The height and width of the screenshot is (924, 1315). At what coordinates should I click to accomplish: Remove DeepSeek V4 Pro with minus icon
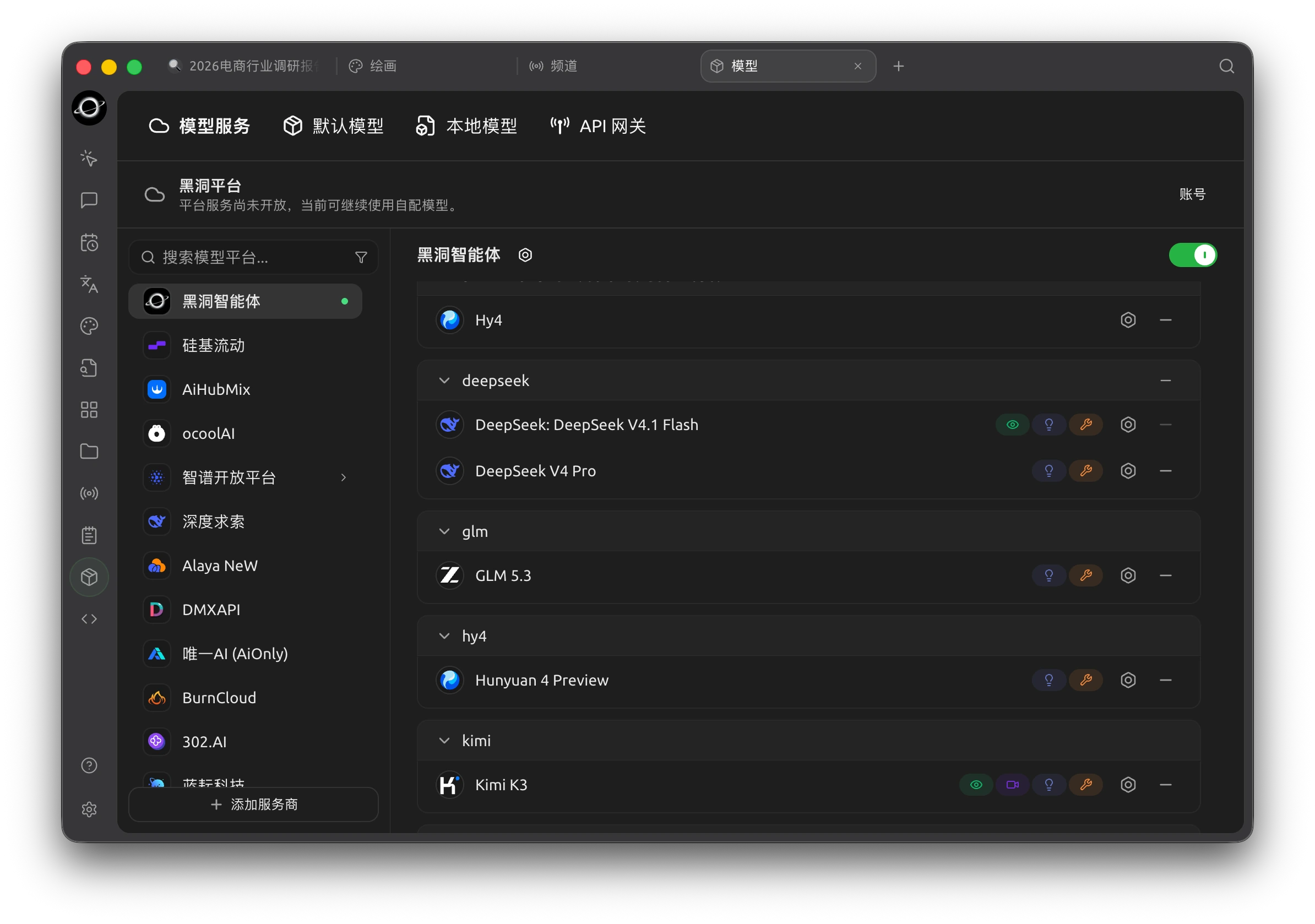click(1165, 471)
